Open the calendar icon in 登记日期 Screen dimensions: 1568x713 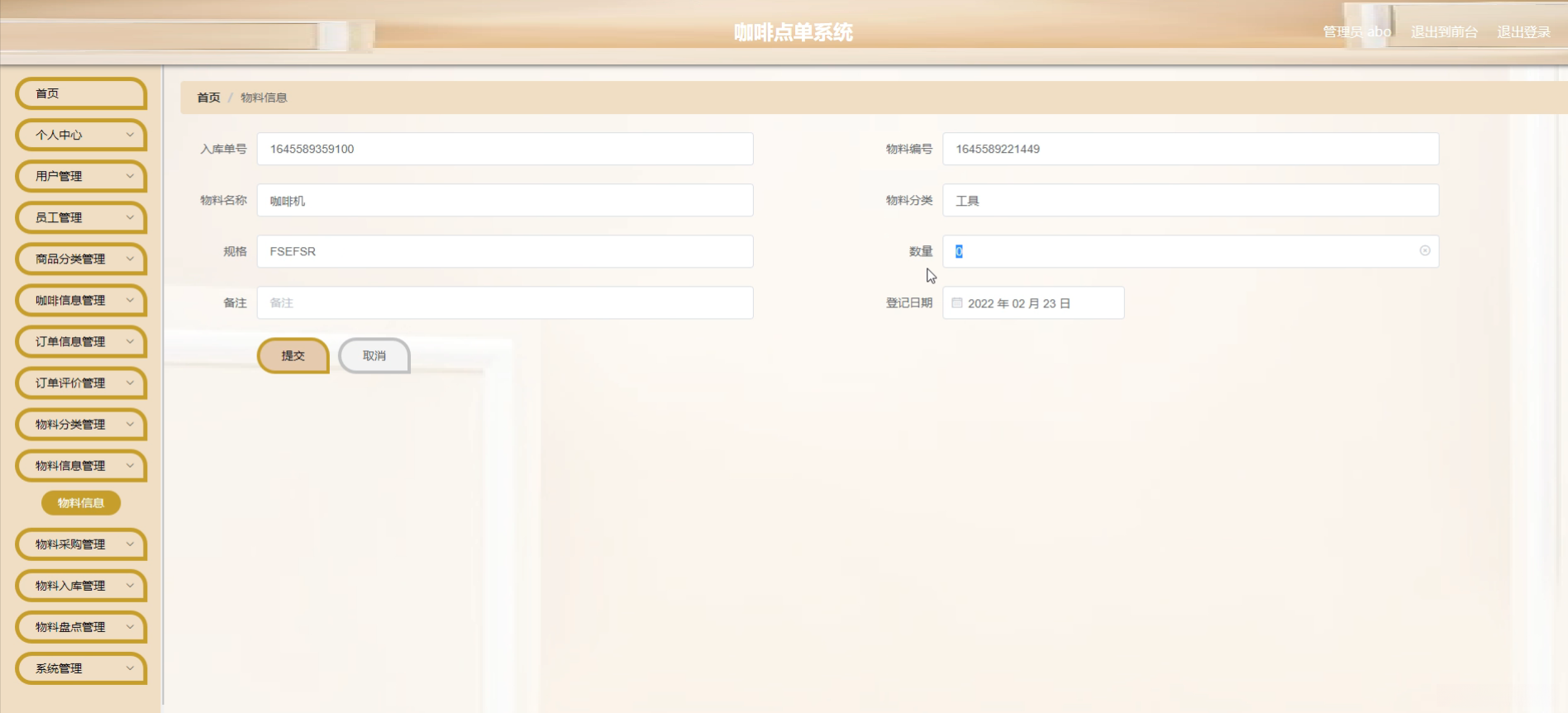pyautogui.click(x=957, y=303)
